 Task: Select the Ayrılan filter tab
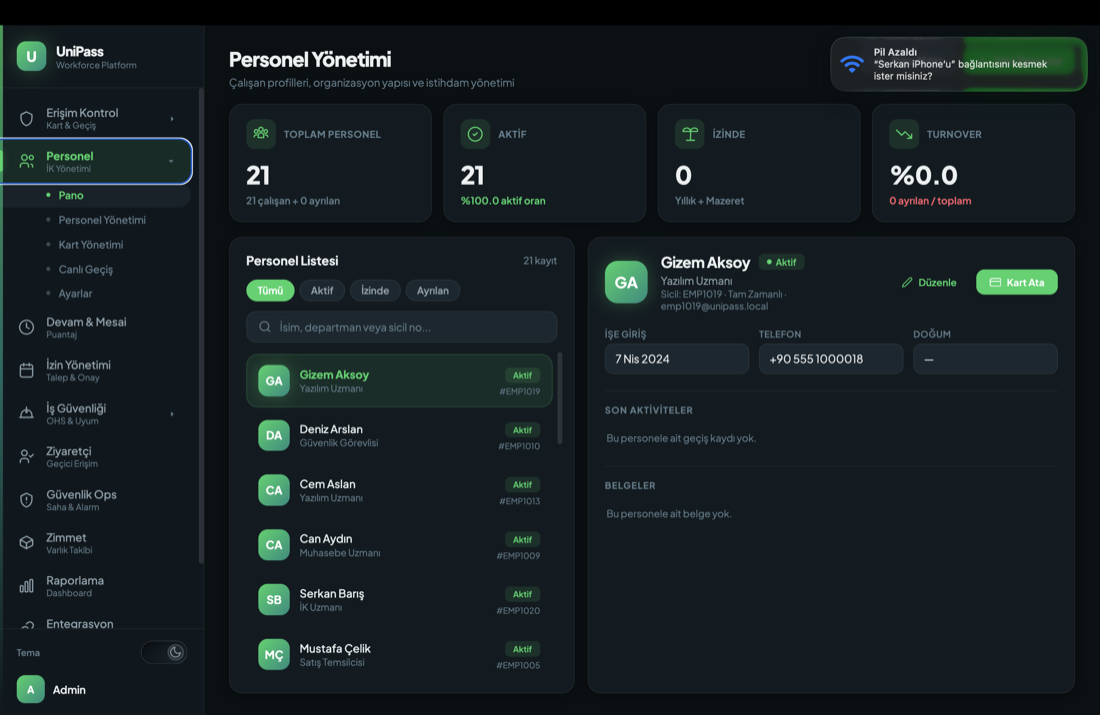[433, 290]
